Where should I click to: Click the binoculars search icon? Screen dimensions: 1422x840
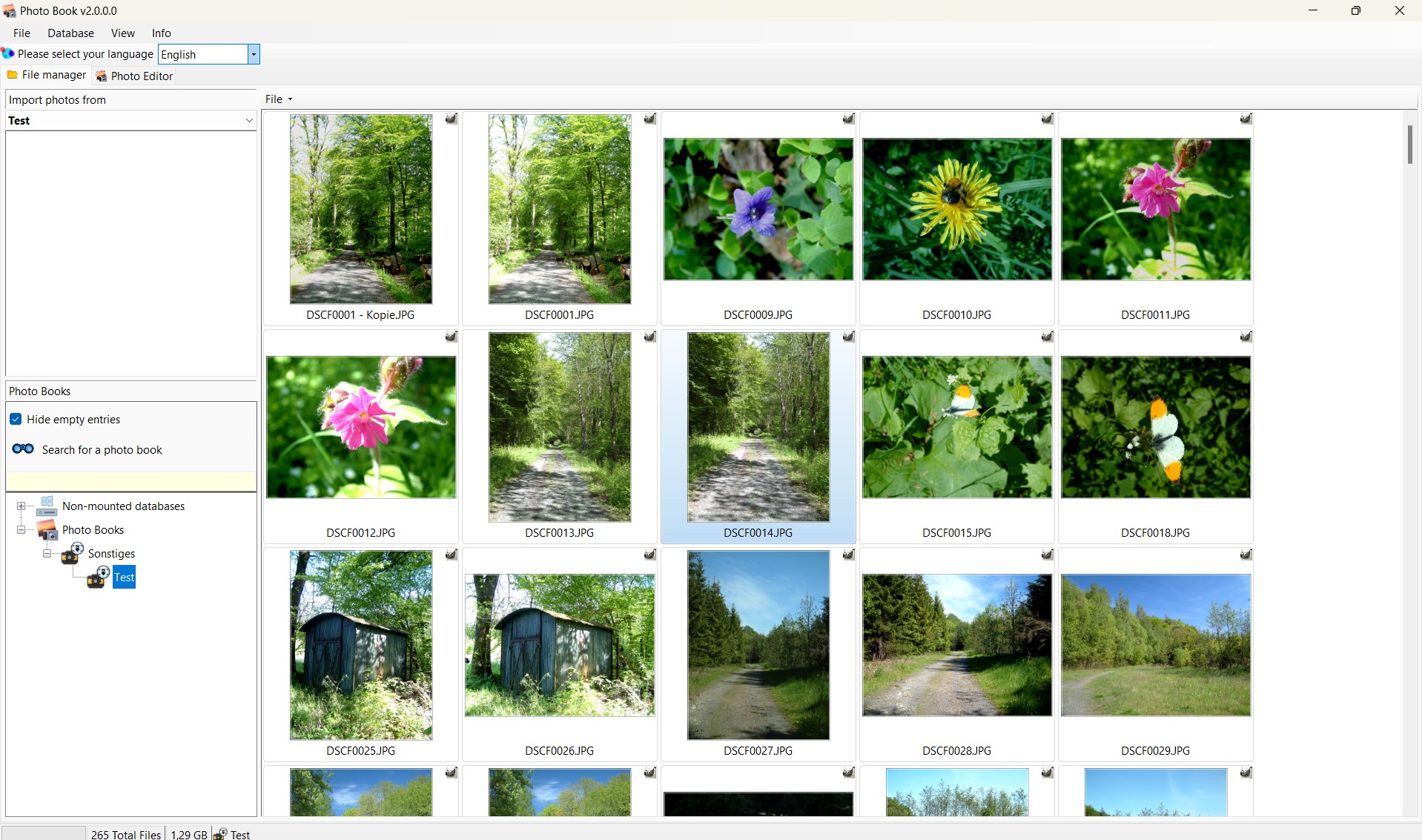coord(23,449)
